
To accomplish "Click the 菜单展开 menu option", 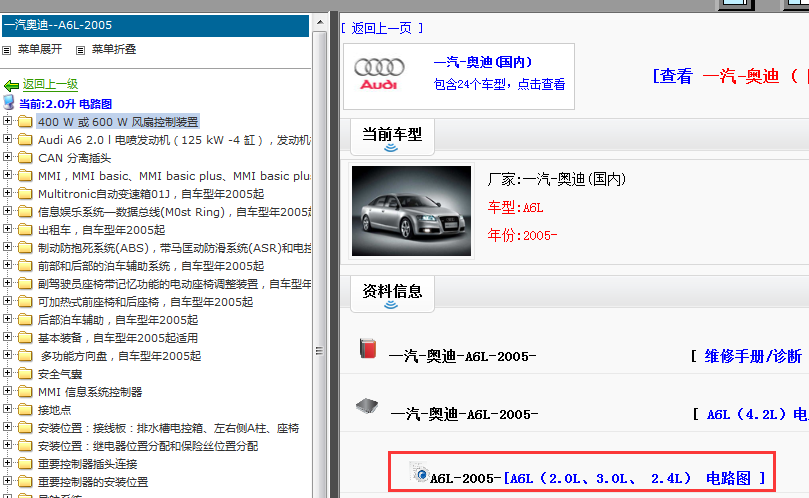I will 40,50.
